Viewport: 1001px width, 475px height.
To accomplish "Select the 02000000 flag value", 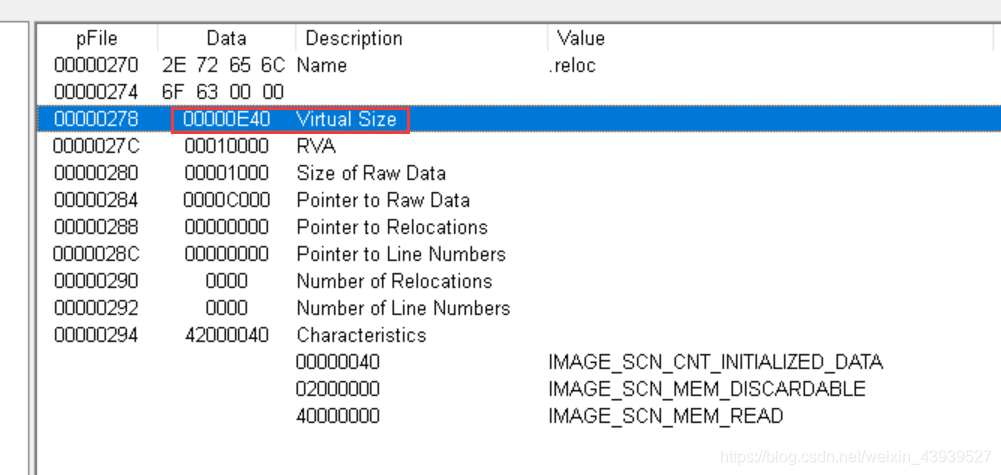I will [338, 389].
